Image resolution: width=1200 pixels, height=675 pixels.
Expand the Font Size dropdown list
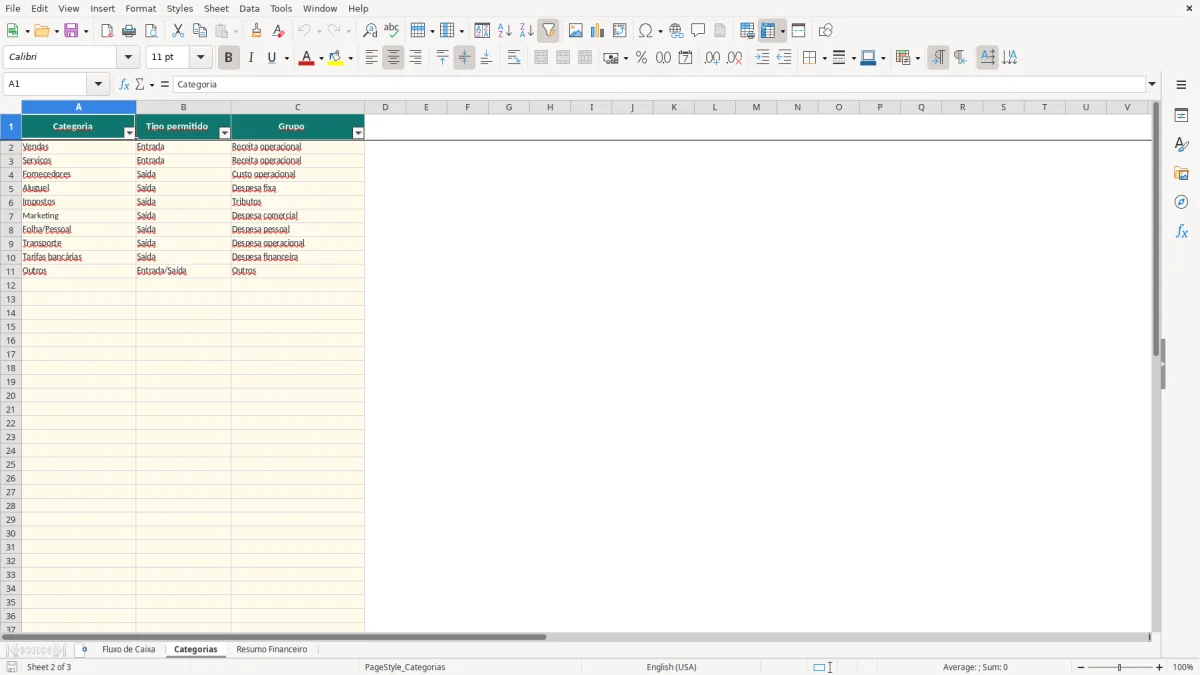tap(201, 58)
